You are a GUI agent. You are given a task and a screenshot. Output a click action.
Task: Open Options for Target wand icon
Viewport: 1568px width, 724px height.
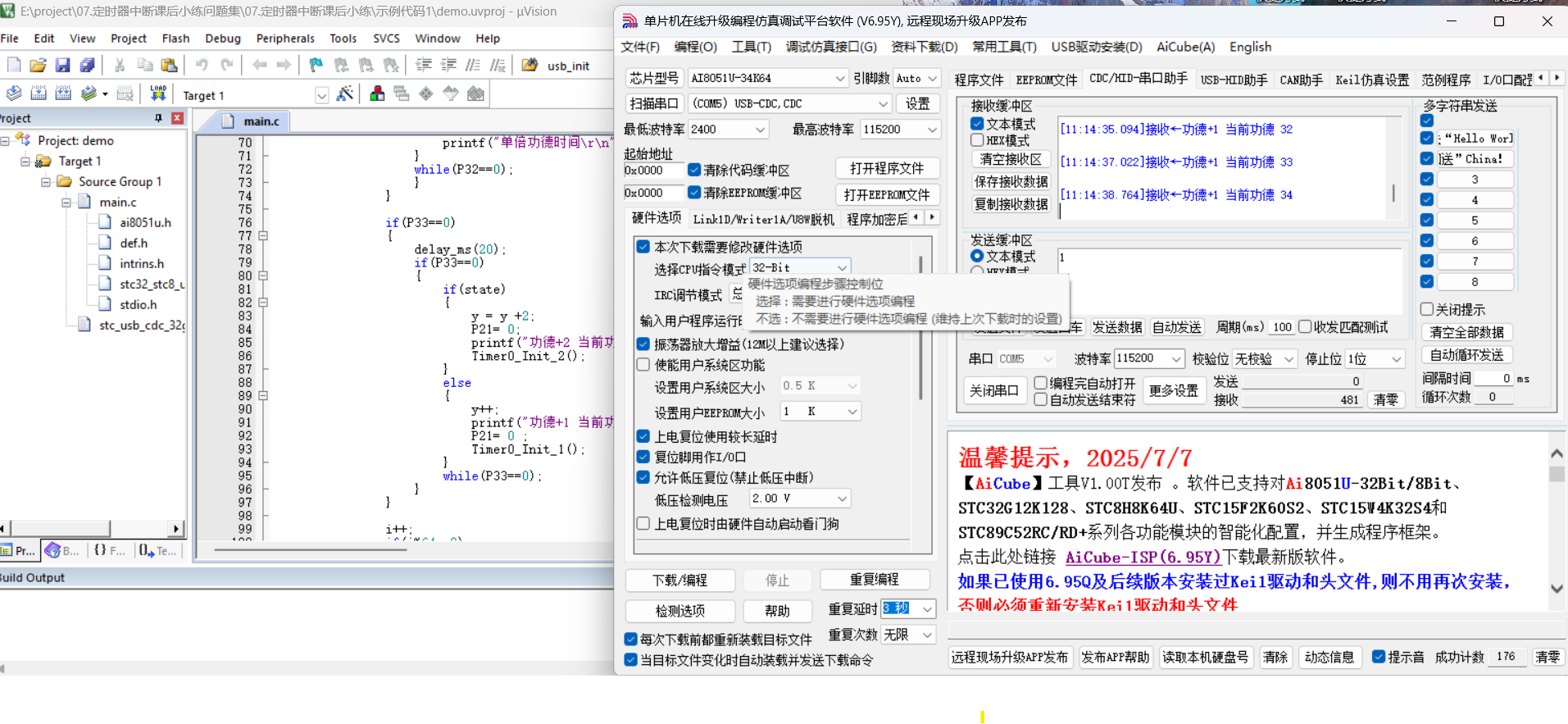click(x=345, y=93)
